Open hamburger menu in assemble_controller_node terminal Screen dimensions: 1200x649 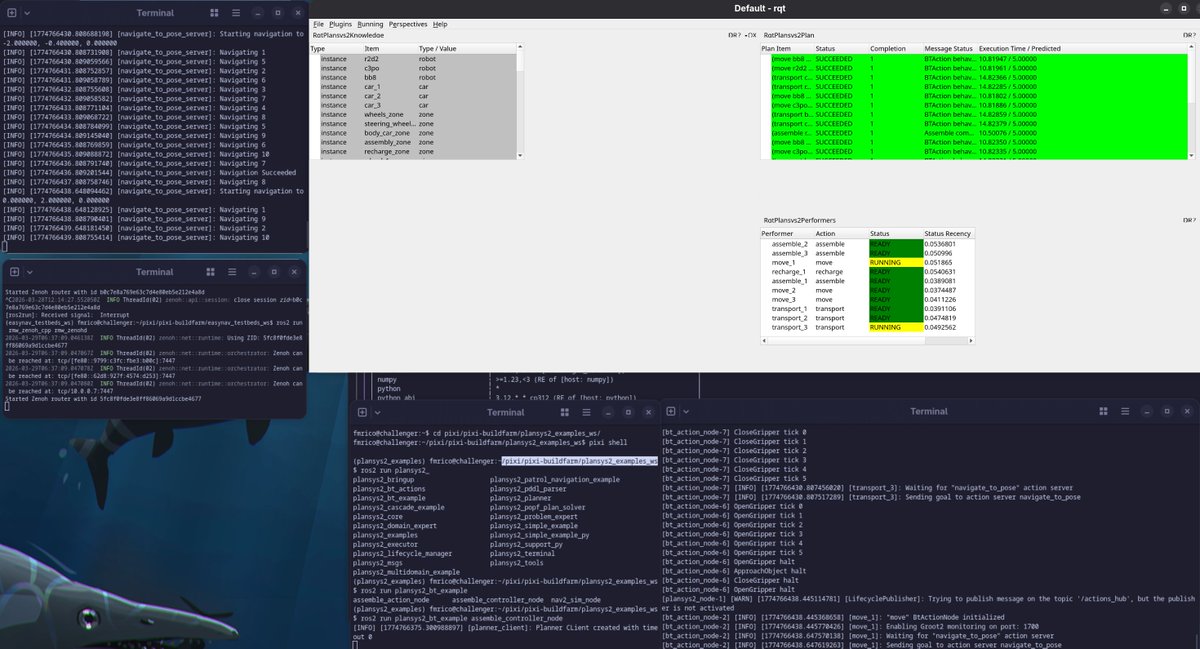[586, 412]
